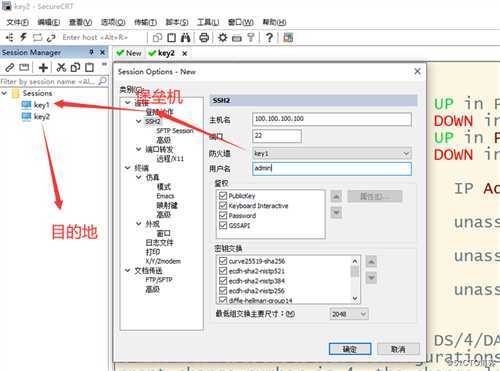This screenshot has height=371, width=500.
Task: Click the Copy icon in the main toolbar
Action: click(x=157, y=38)
